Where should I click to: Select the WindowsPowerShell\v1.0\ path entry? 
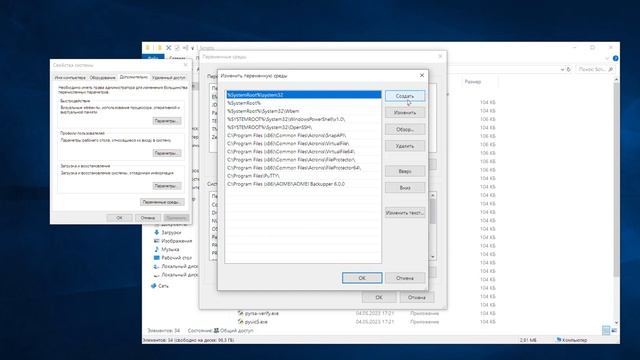304,119
